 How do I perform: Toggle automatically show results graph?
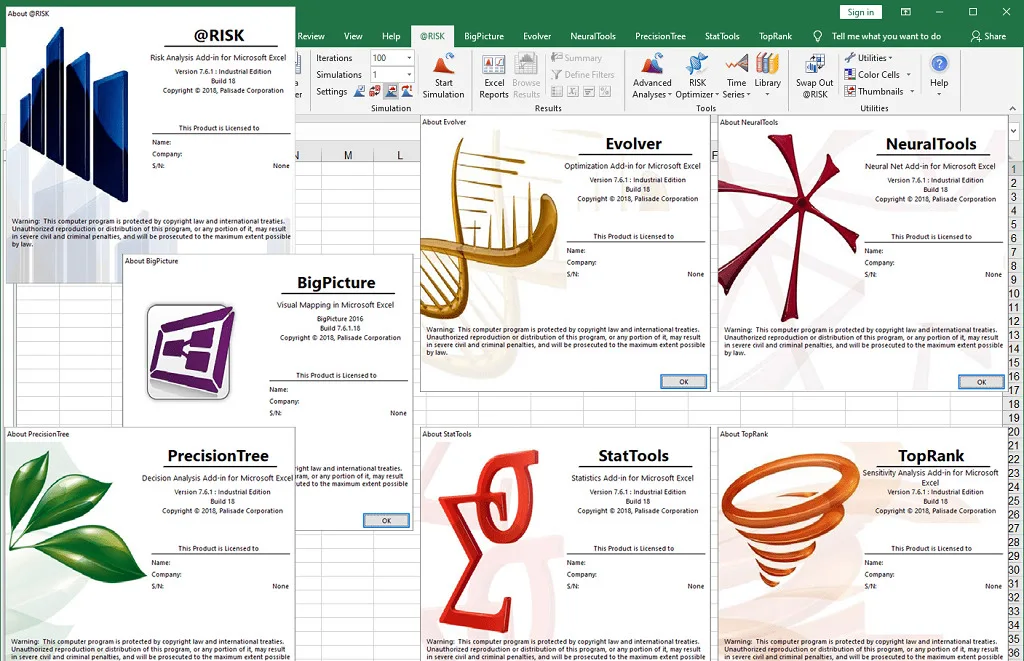tap(391, 91)
